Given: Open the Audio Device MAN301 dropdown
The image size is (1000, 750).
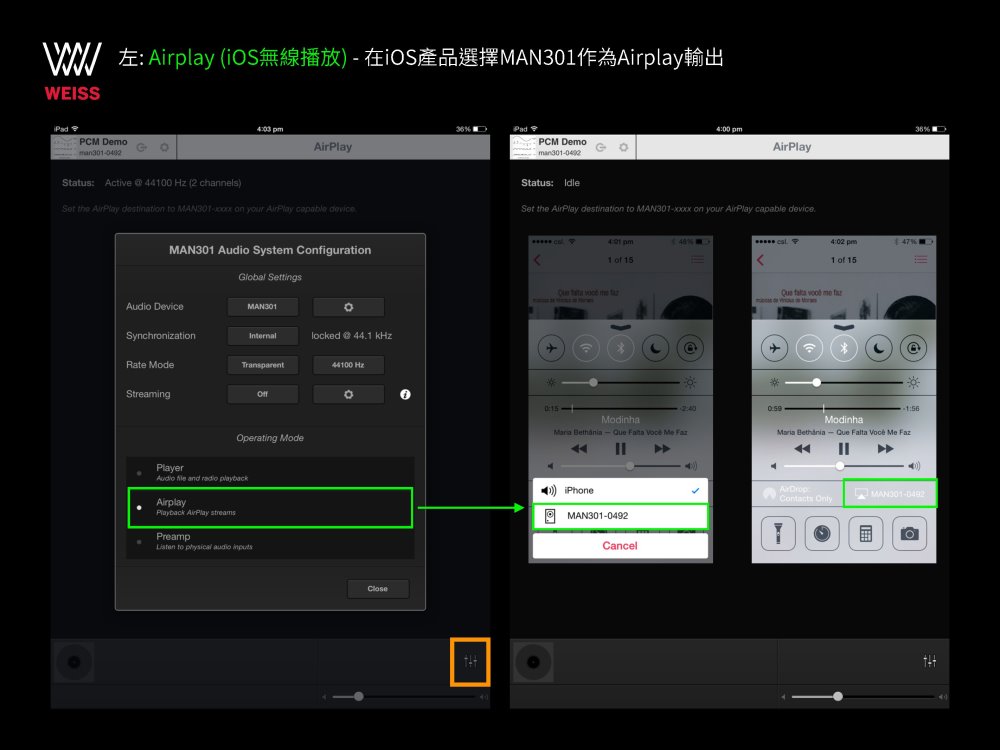Looking at the screenshot, I should 263,307.
